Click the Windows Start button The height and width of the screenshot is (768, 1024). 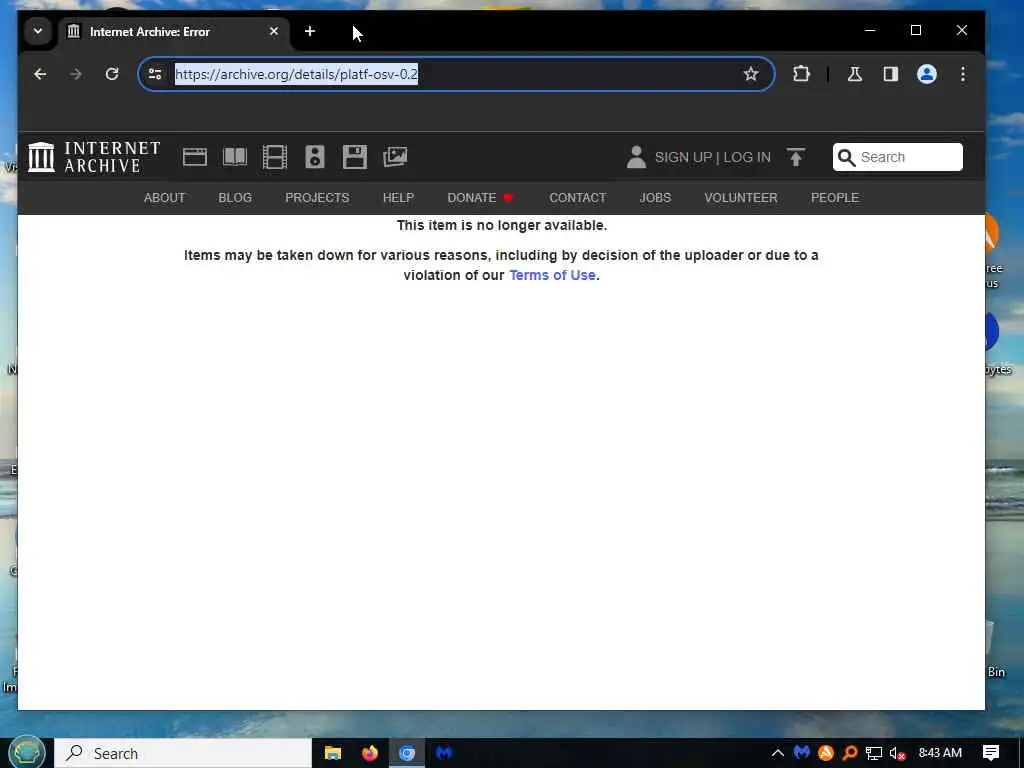click(27, 753)
